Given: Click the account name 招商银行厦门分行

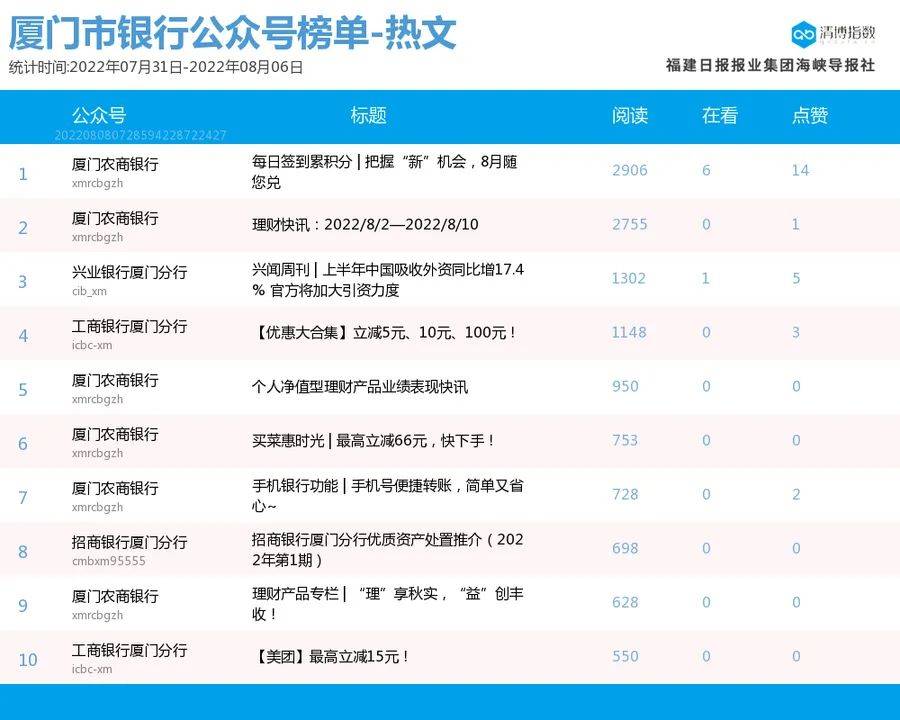Looking at the screenshot, I should (x=130, y=542).
